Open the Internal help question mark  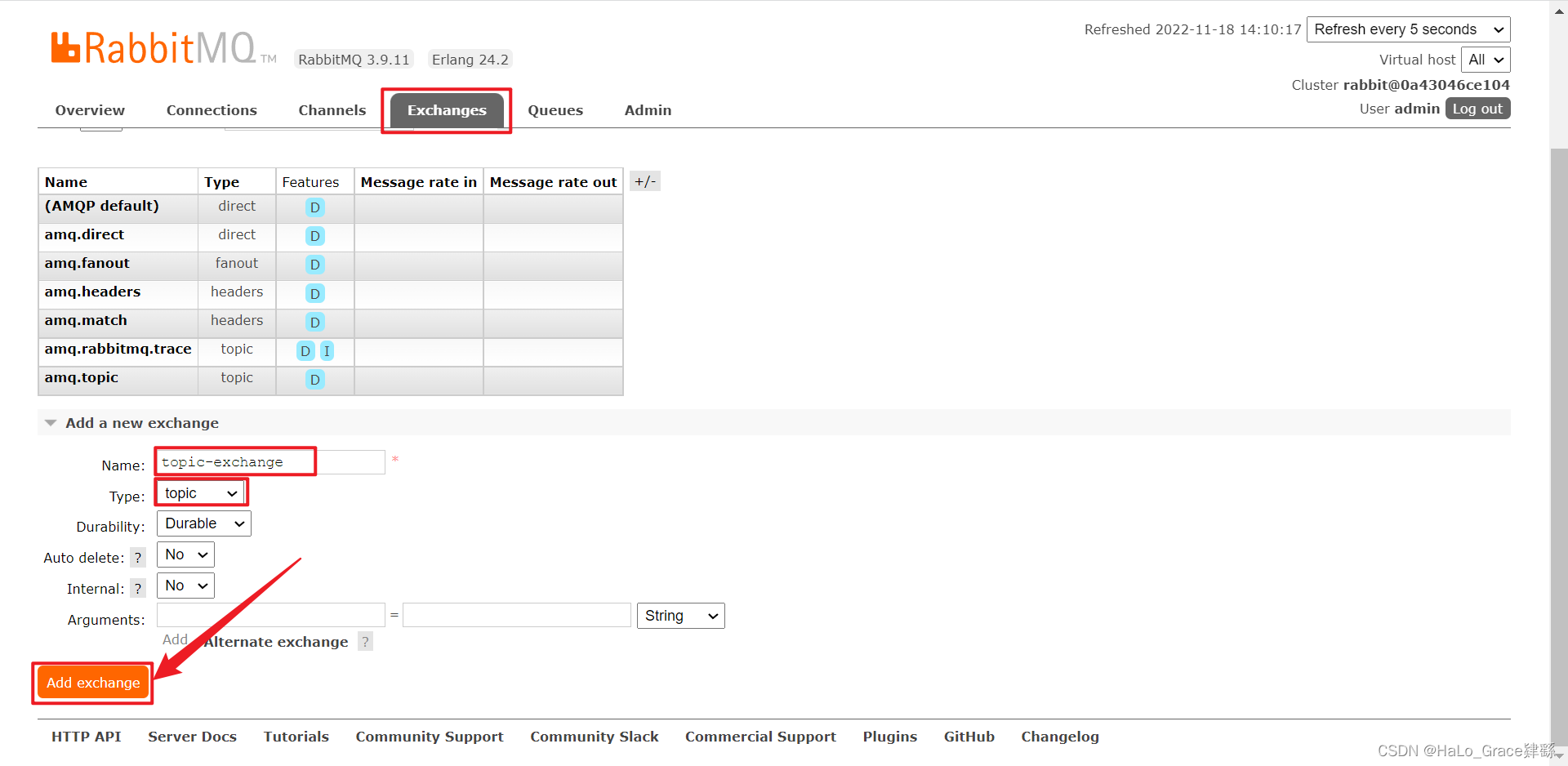pyautogui.click(x=138, y=589)
